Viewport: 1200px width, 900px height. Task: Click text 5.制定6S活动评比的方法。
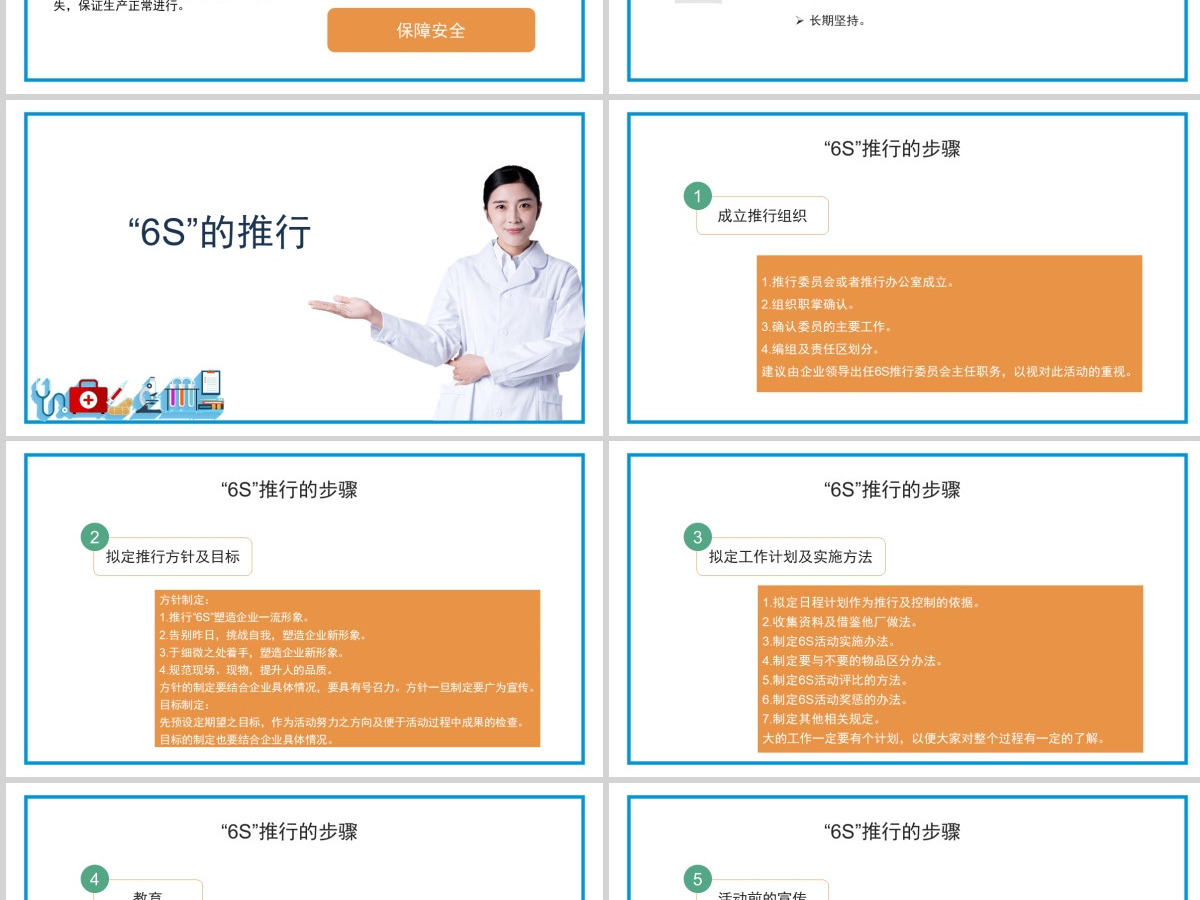click(835, 680)
